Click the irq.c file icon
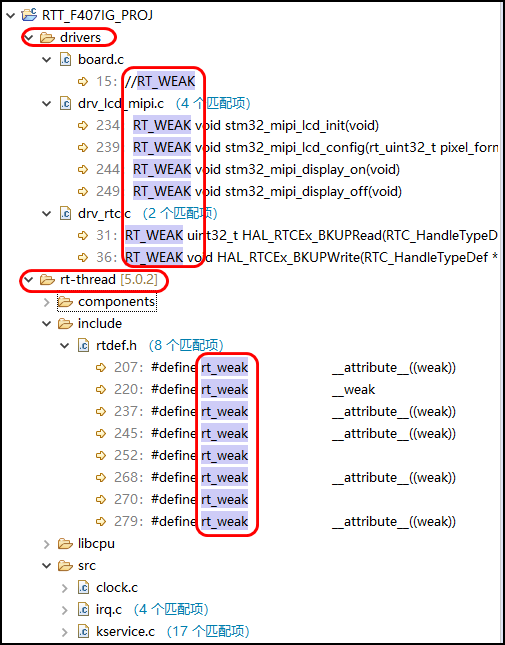This screenshot has width=505, height=645. pos(83,610)
